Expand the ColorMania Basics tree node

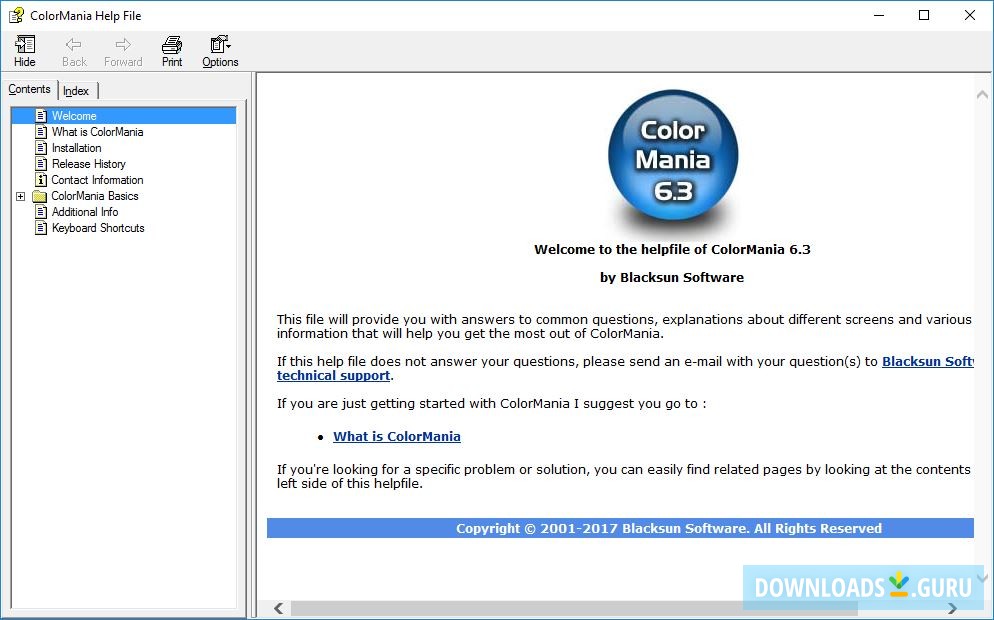tap(21, 196)
